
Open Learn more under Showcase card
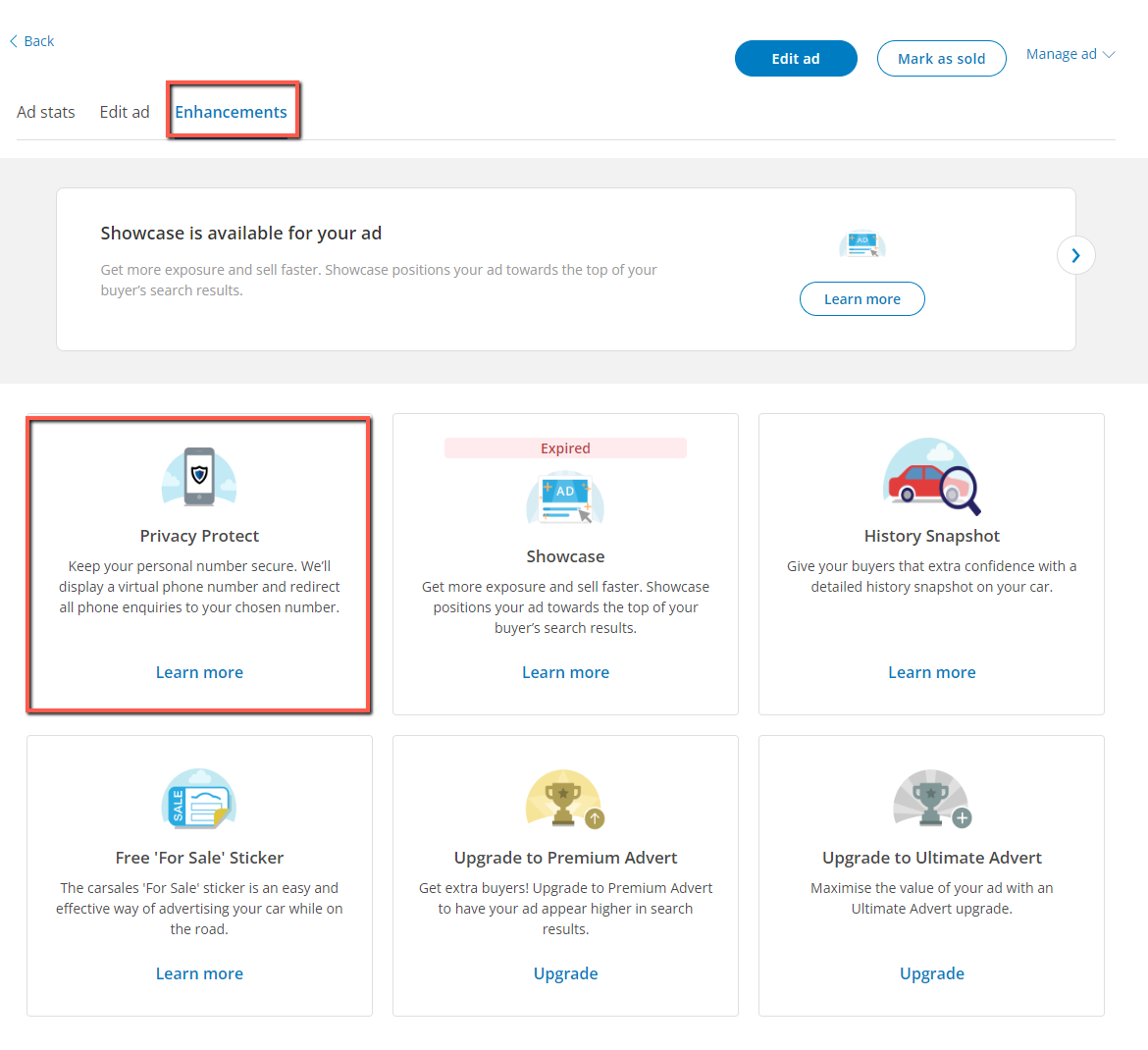565,672
